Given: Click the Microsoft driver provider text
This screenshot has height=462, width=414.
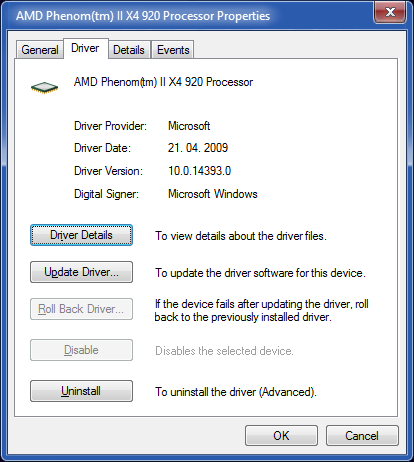Looking at the screenshot, I should (189, 126).
